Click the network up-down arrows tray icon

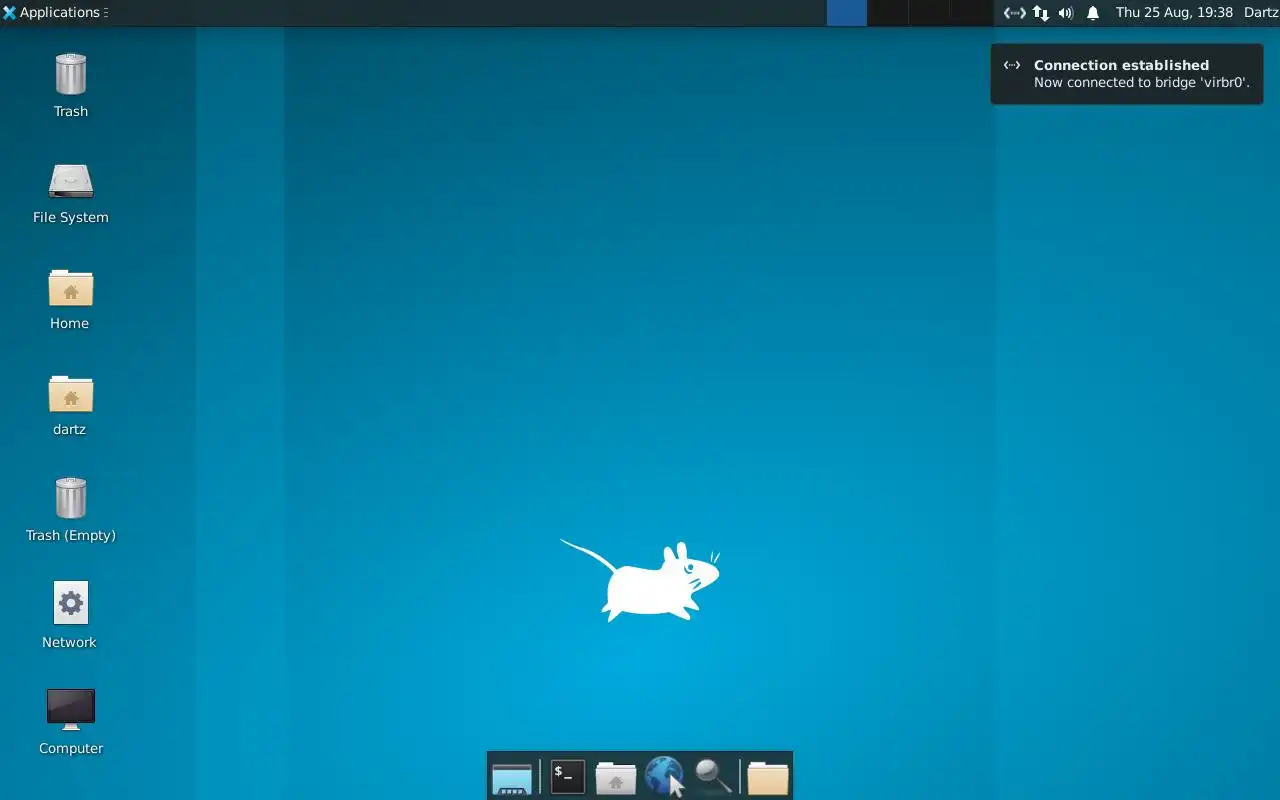[x=1041, y=13]
